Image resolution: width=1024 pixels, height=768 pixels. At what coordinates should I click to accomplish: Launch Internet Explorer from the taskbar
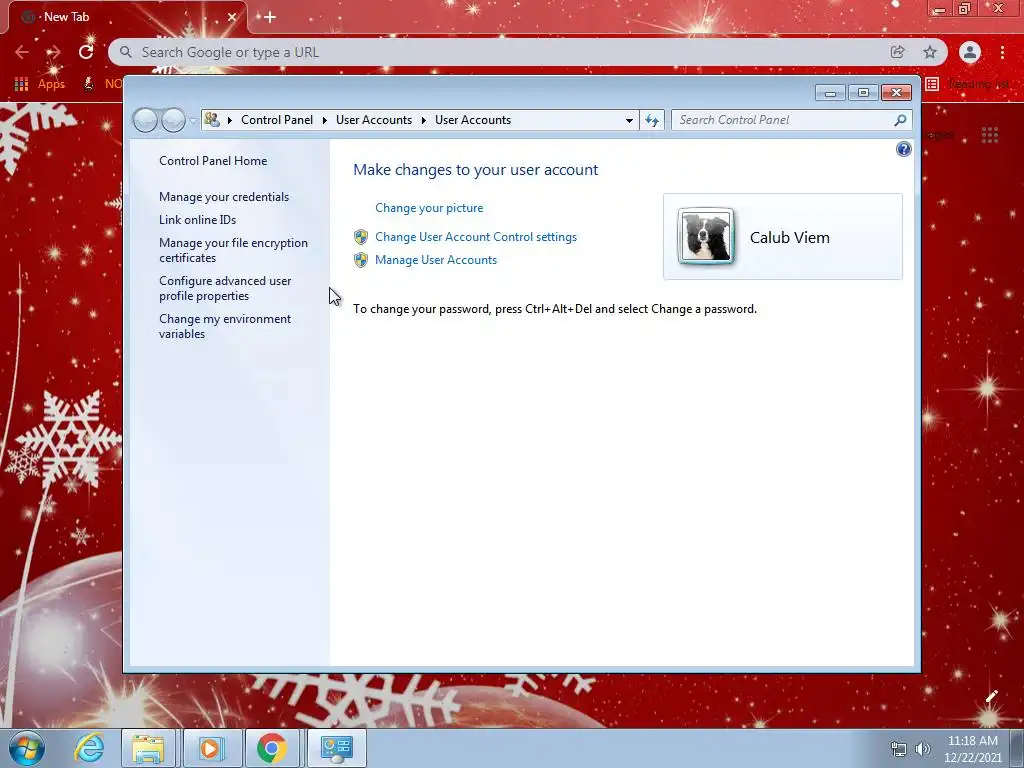point(89,748)
